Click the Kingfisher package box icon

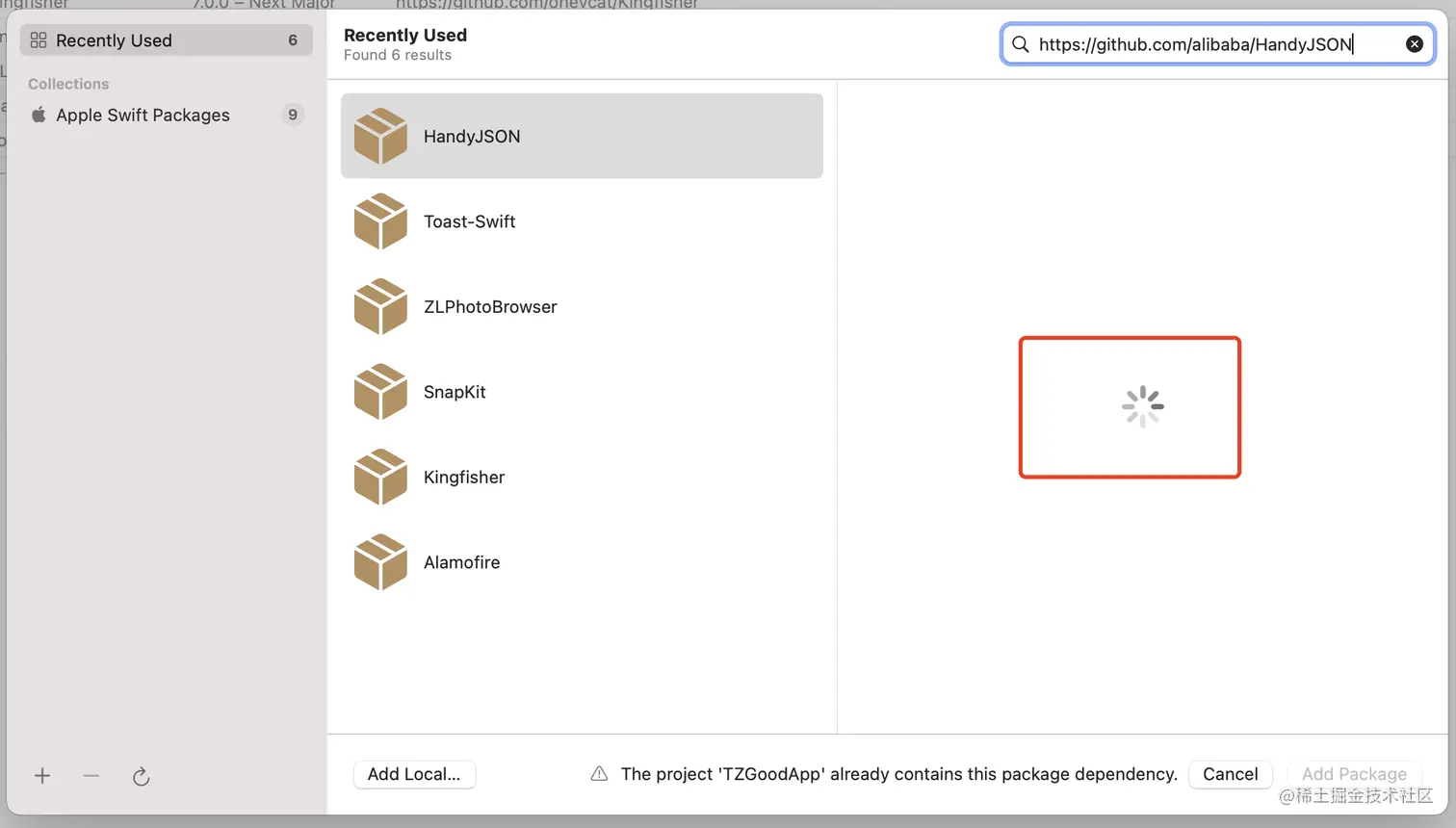point(380,477)
